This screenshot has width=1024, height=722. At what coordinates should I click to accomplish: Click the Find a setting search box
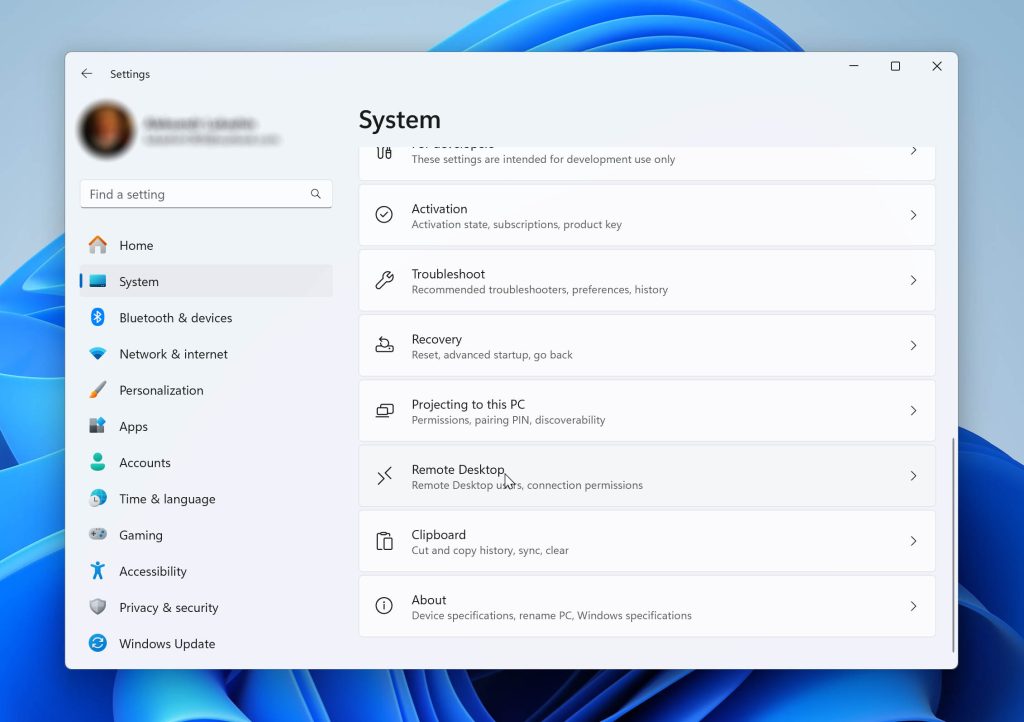click(x=205, y=194)
